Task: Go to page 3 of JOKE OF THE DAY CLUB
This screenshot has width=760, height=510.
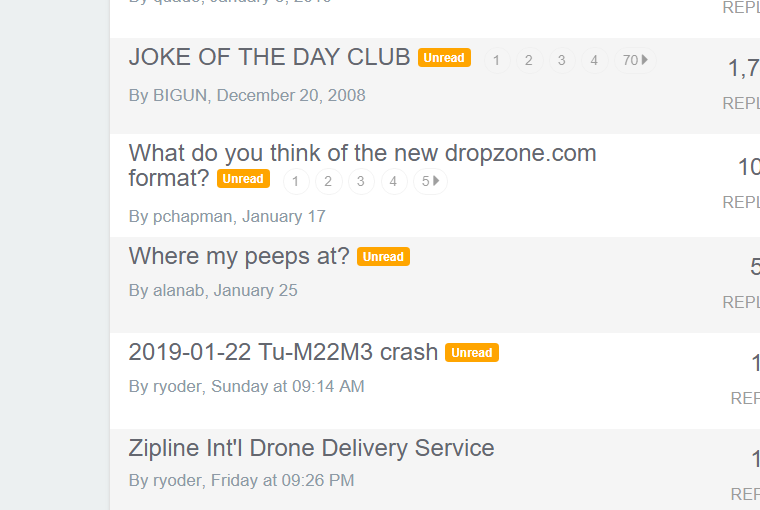Action: tap(562, 61)
